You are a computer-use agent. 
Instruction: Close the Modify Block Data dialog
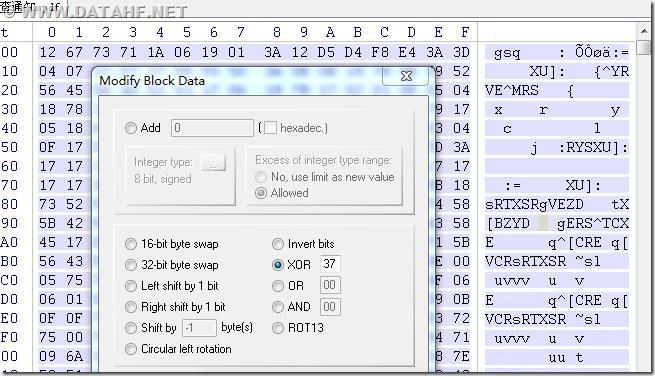tap(406, 76)
